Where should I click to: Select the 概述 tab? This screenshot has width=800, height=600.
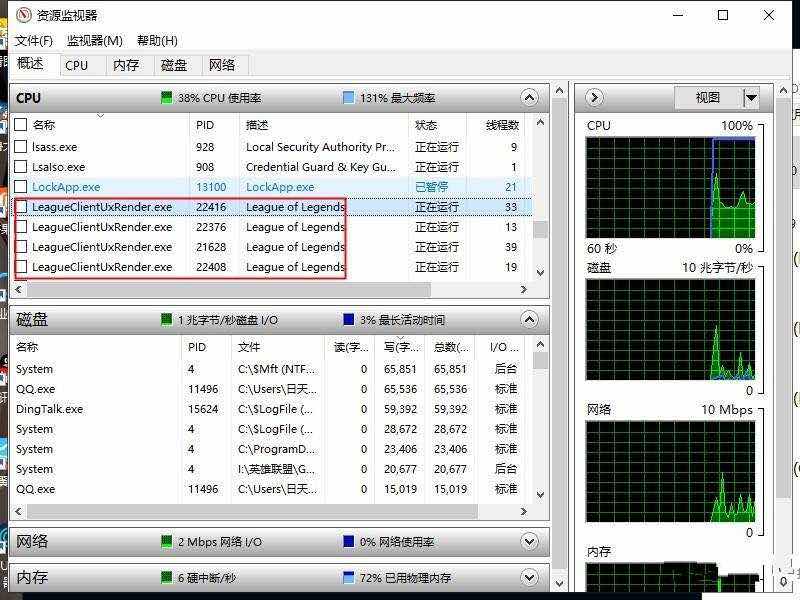31,64
